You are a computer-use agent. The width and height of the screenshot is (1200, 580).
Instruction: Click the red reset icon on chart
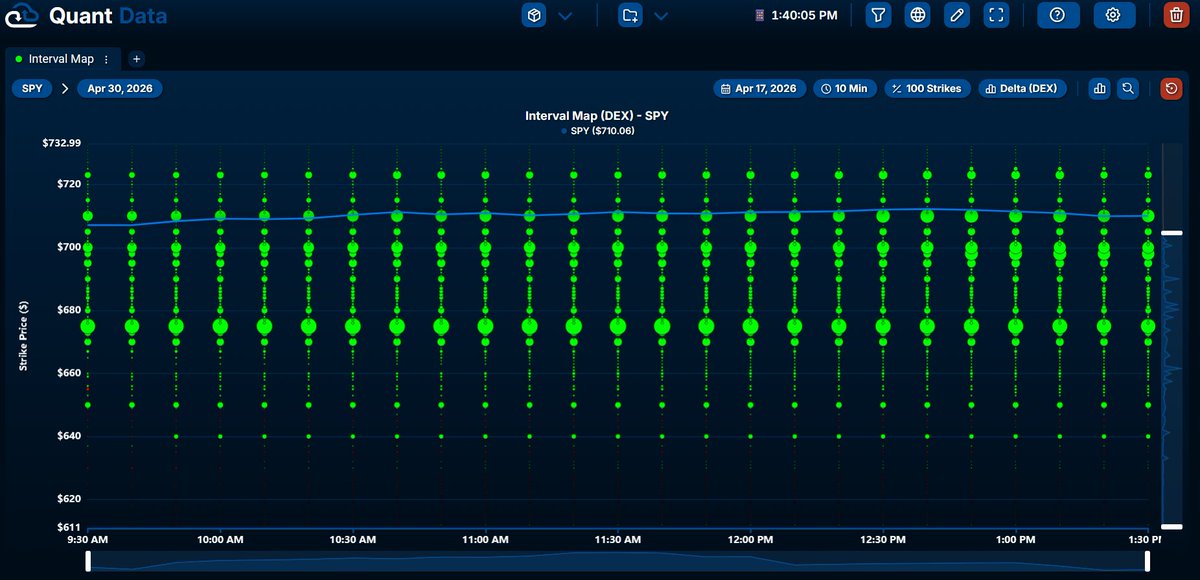click(x=1171, y=88)
